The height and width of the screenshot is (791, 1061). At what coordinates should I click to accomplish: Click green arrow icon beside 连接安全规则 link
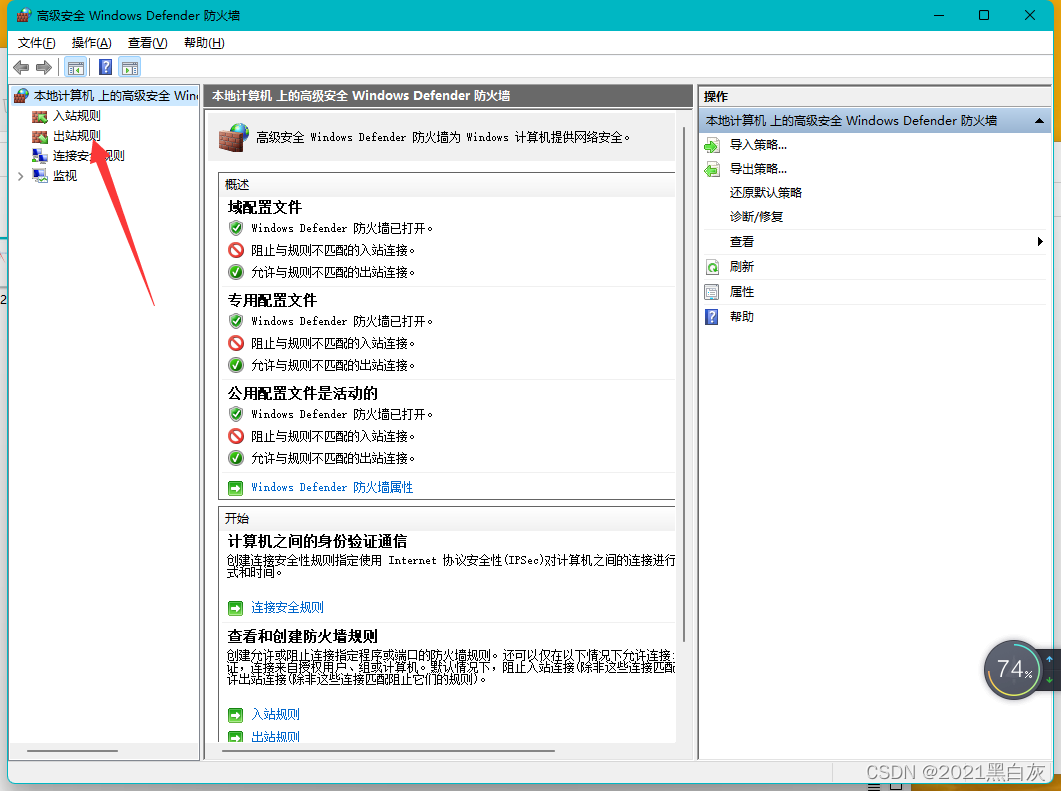235,608
